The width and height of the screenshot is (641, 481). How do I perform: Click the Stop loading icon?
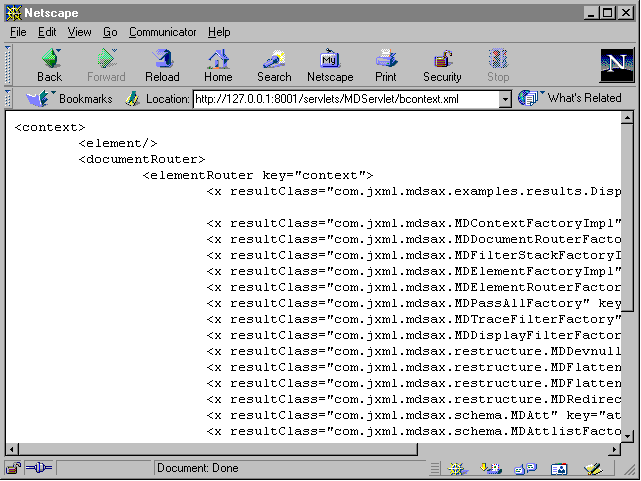coord(498,58)
